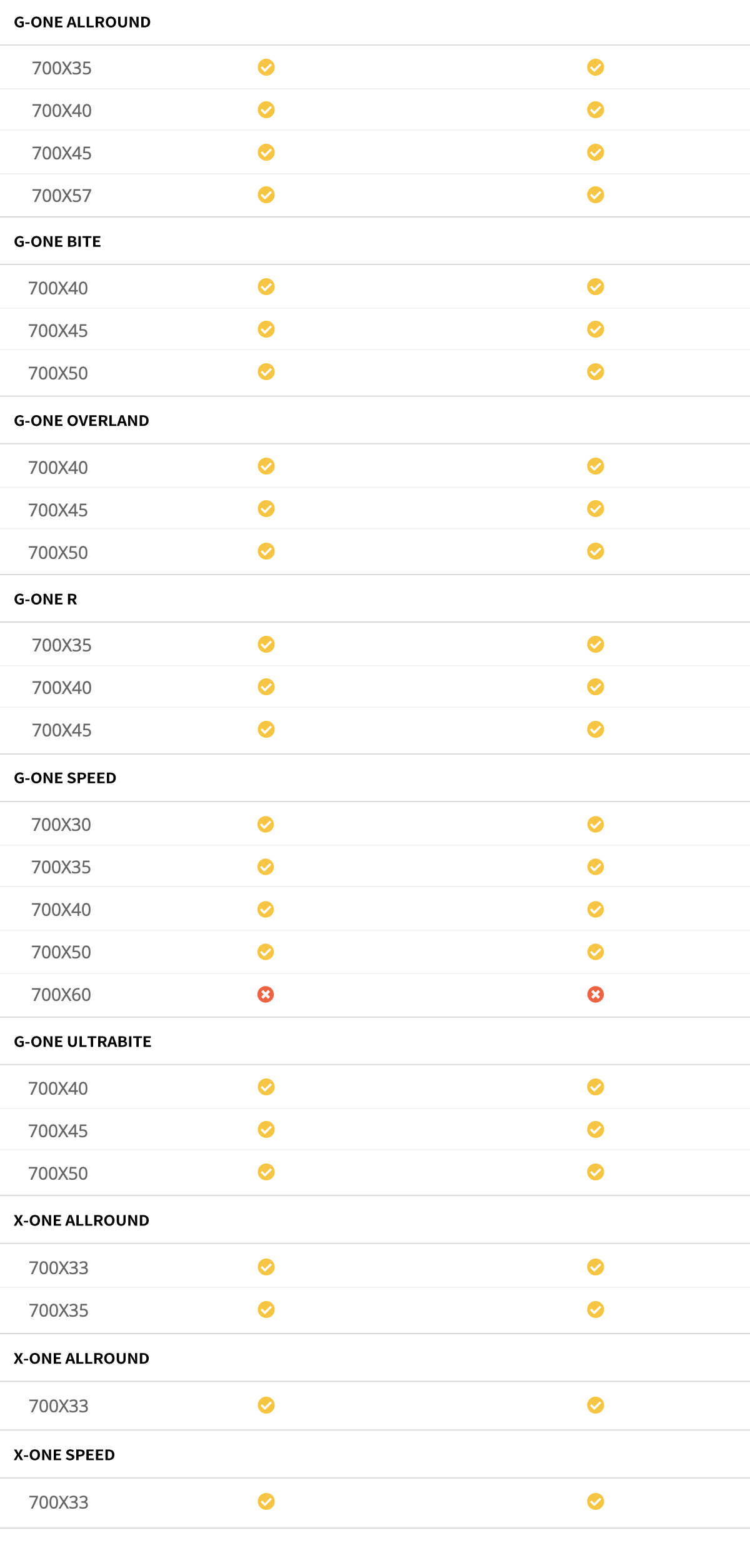Viewport: 750px width, 1568px height.
Task: Select the G-ONE ULTRABITE section header
Action: coord(82,1042)
